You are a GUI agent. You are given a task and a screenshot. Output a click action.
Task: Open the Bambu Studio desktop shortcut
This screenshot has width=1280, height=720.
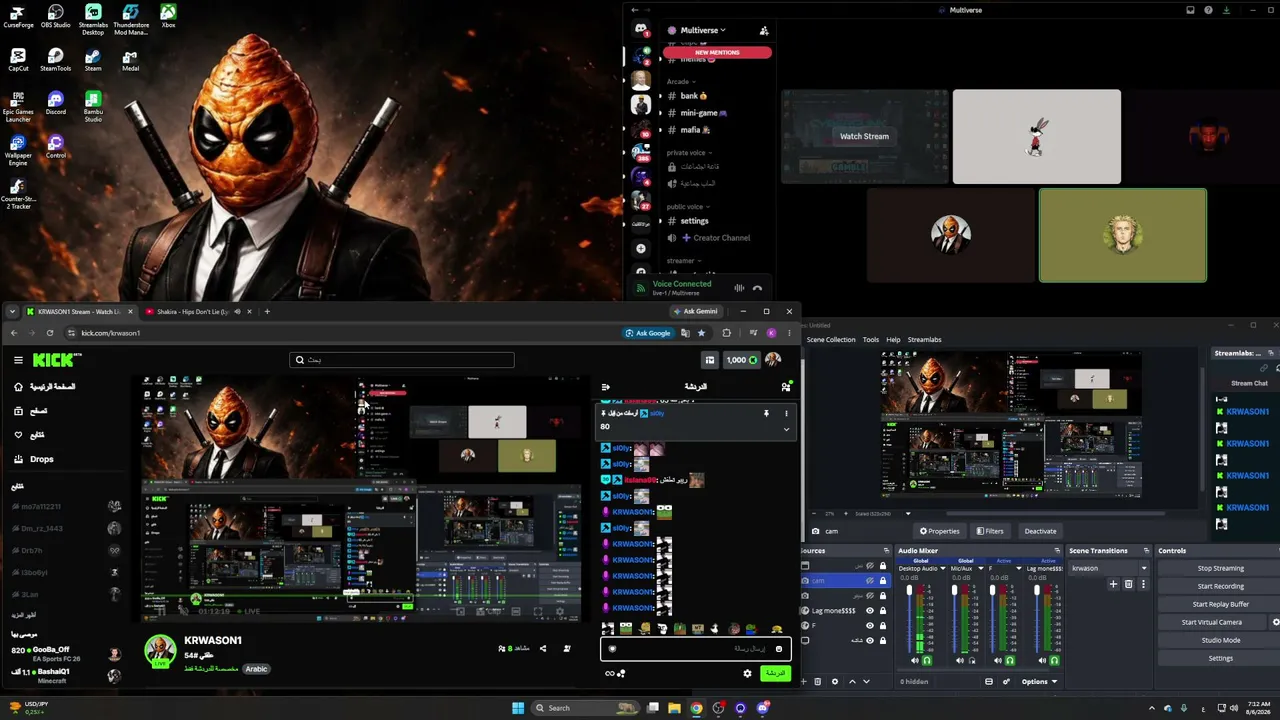pyautogui.click(x=93, y=107)
